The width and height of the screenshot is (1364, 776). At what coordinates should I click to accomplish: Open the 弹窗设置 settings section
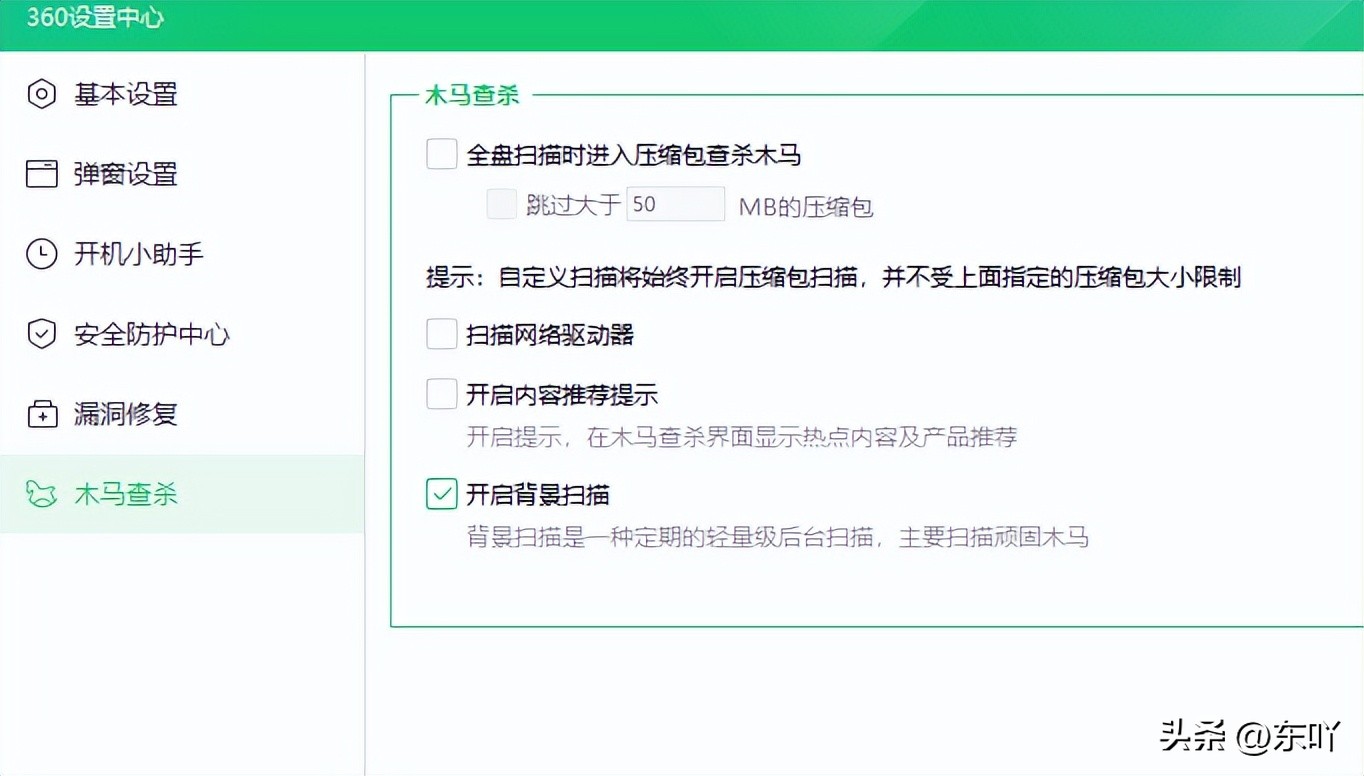[124, 174]
